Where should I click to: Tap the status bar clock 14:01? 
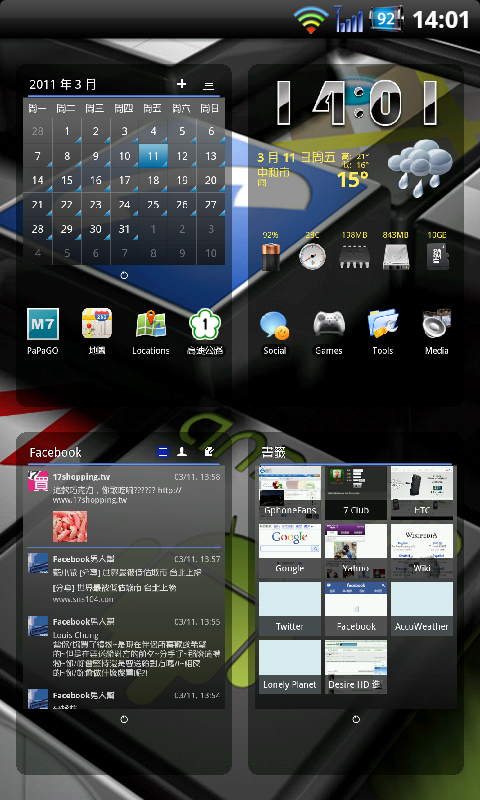pyautogui.click(x=441, y=20)
